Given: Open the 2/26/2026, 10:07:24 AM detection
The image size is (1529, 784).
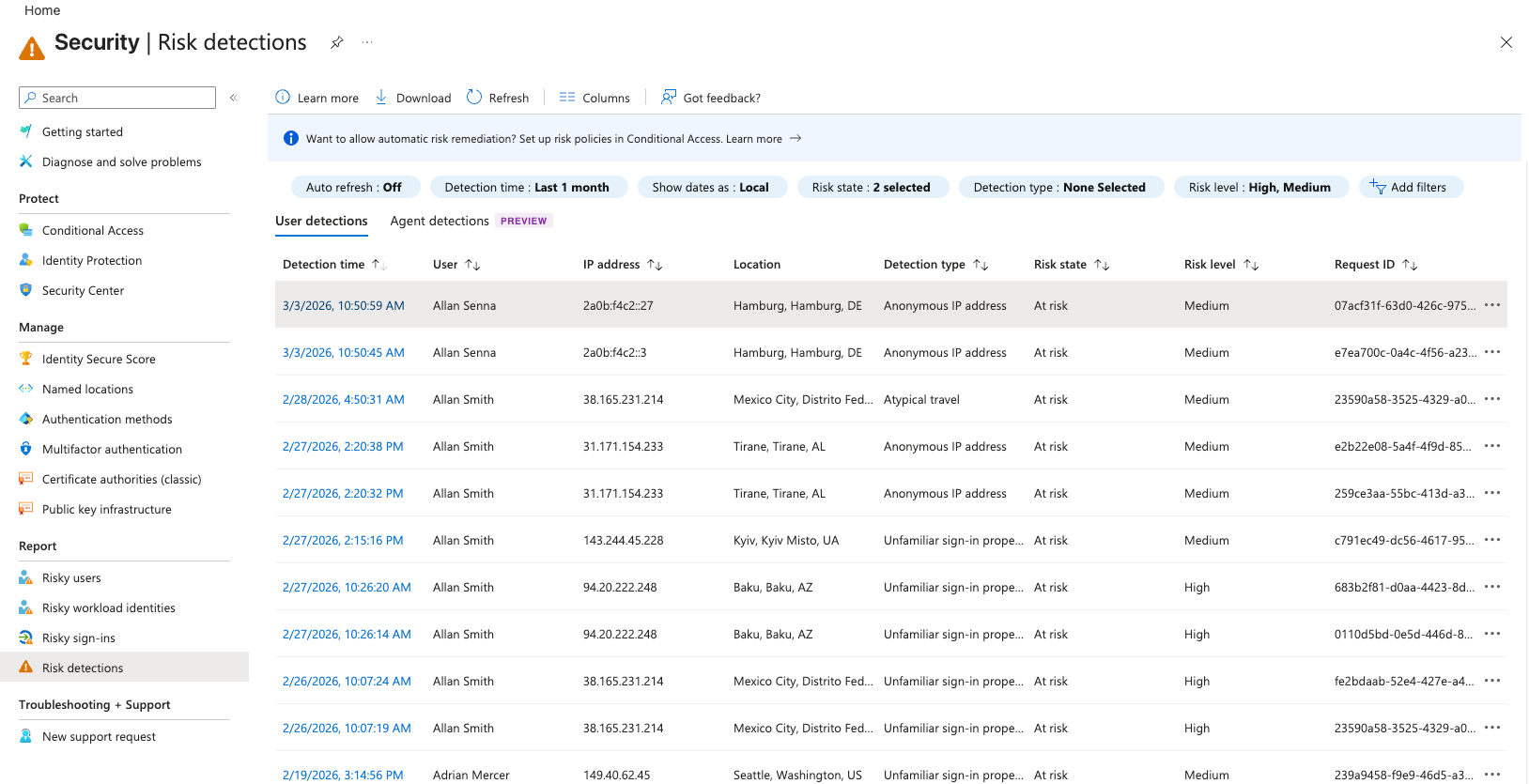Looking at the screenshot, I should point(347,681).
